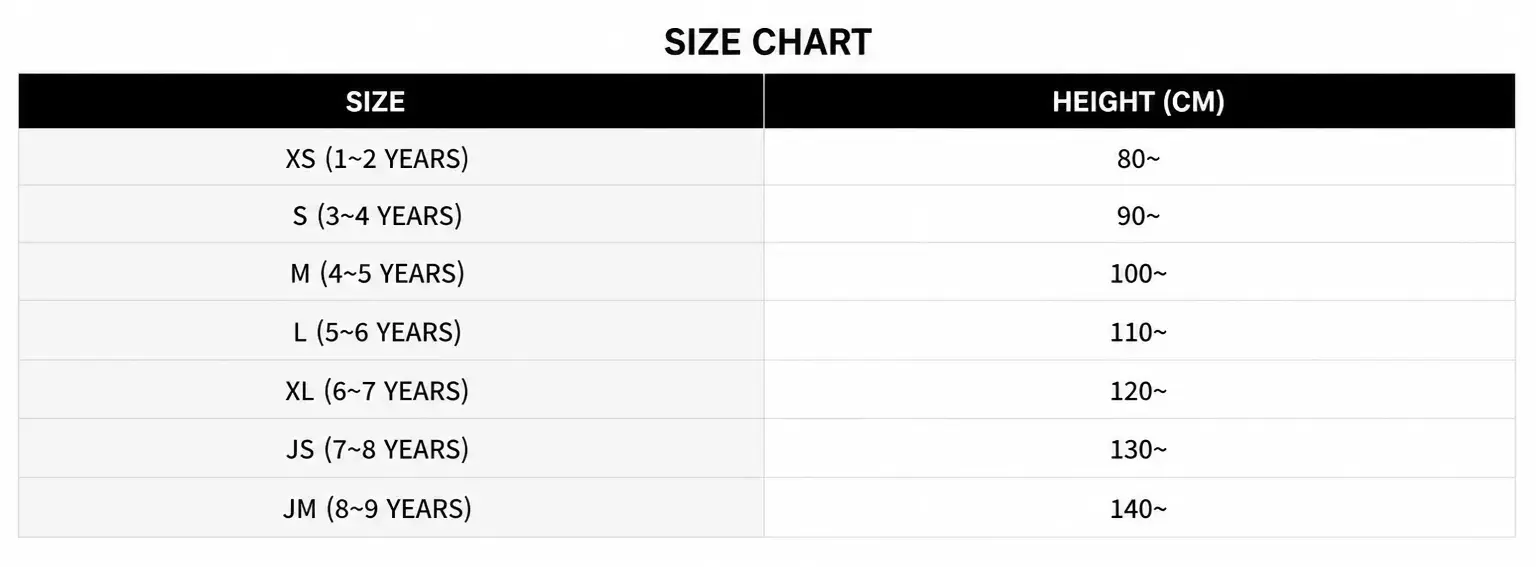This screenshot has width=1536, height=567.
Task: Select the 80~ height value
Action: (1138, 158)
